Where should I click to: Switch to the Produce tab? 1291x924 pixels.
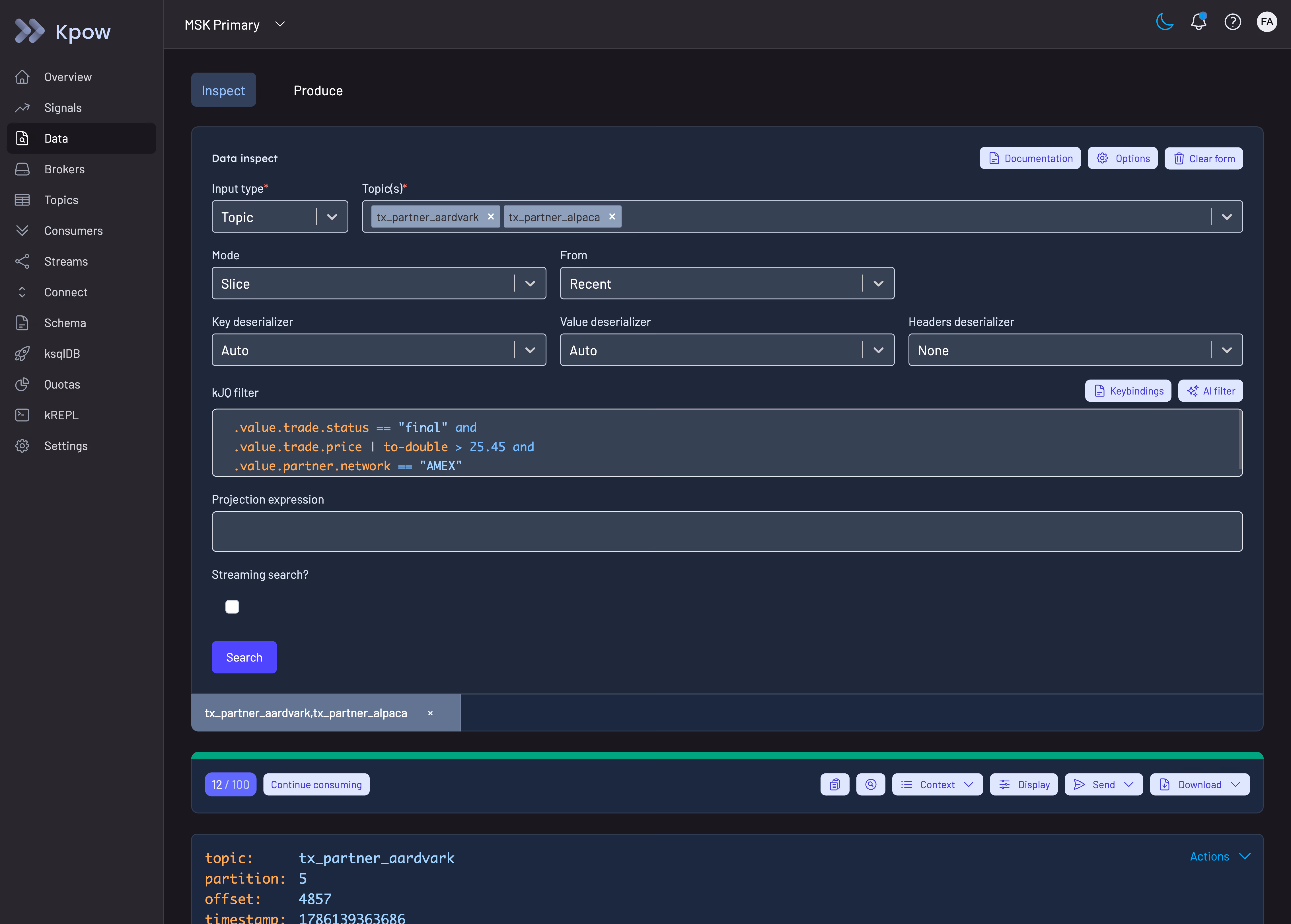[318, 90]
